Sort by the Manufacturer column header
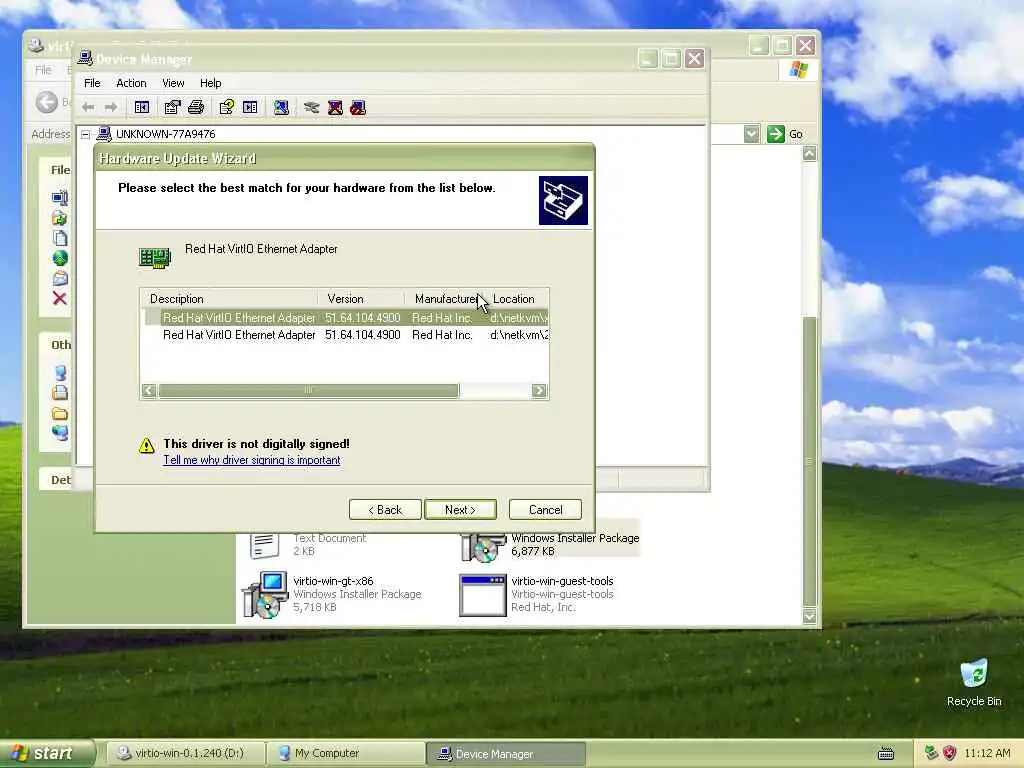Image resolution: width=1024 pixels, height=768 pixels. [444, 298]
